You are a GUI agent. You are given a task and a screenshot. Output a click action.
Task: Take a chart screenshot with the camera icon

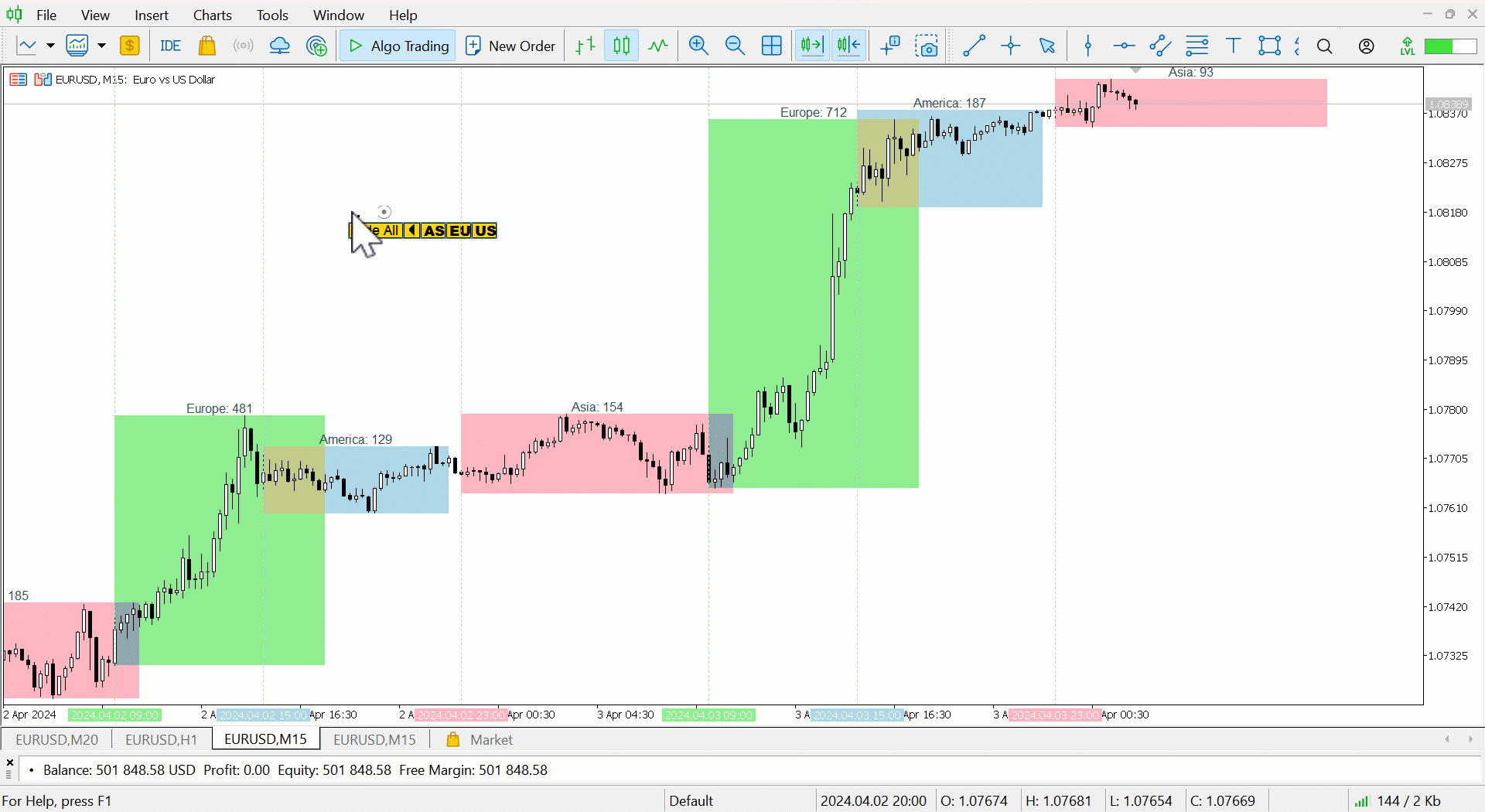point(927,46)
